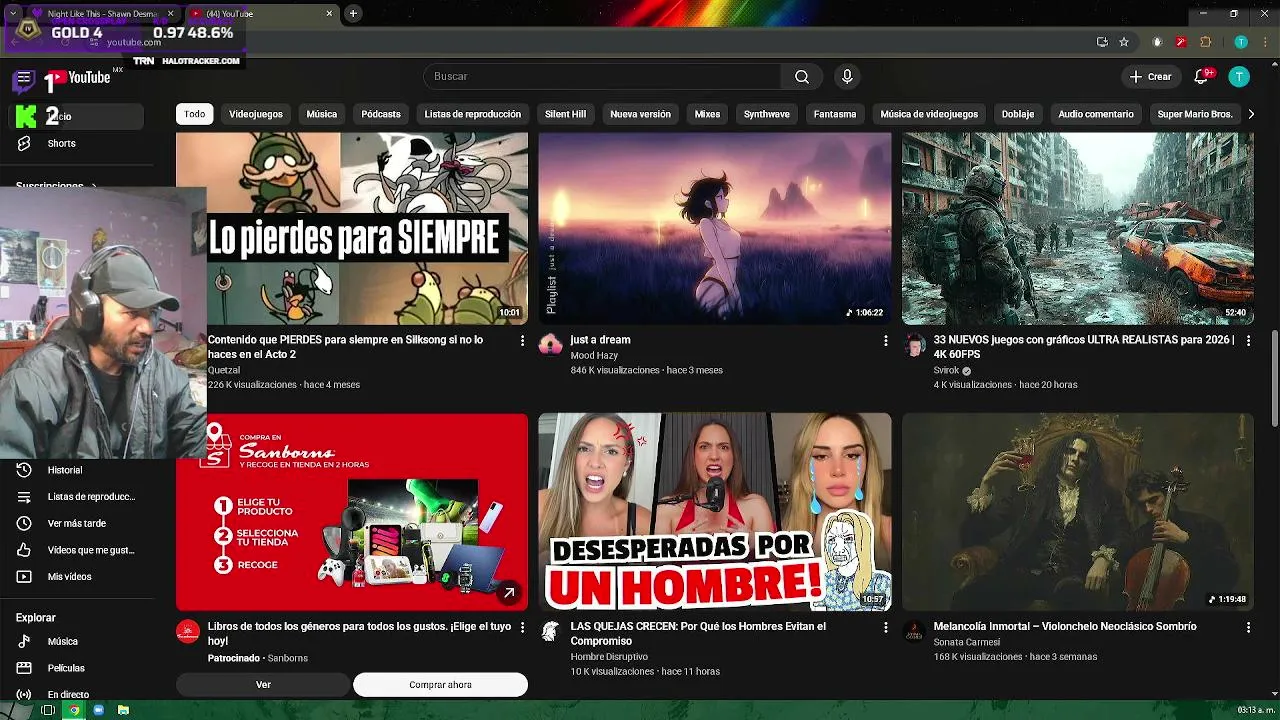The image size is (1280, 720).
Task: Select the Música filter chip
Action: (x=321, y=114)
